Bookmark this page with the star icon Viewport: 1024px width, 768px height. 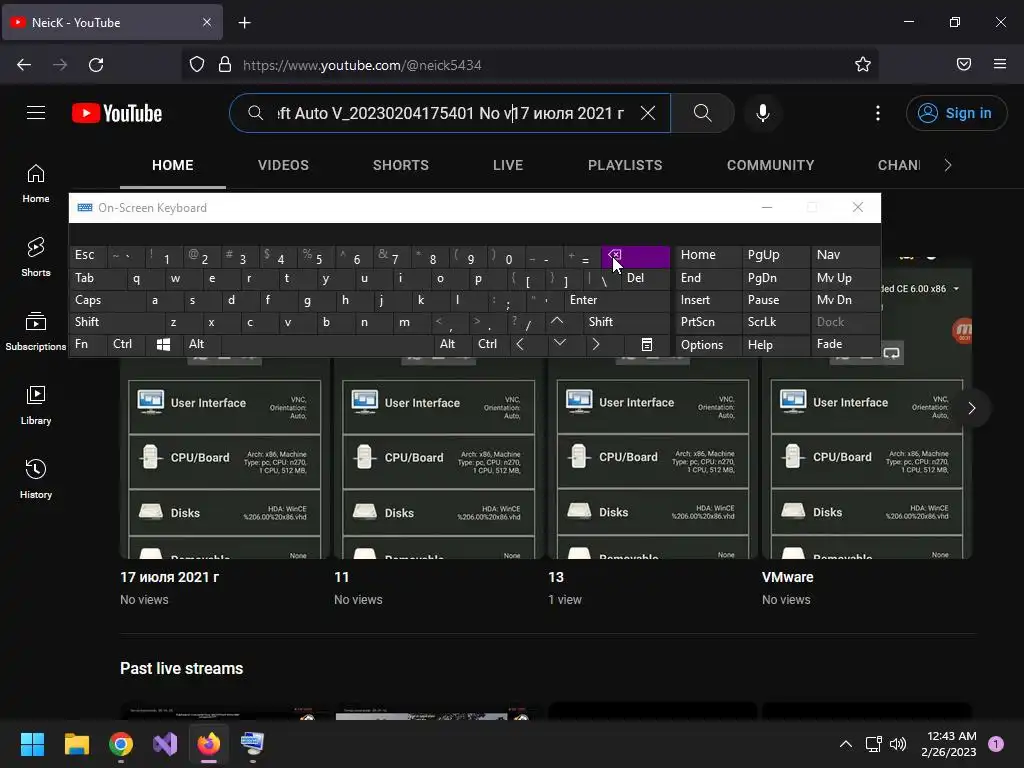(863, 64)
